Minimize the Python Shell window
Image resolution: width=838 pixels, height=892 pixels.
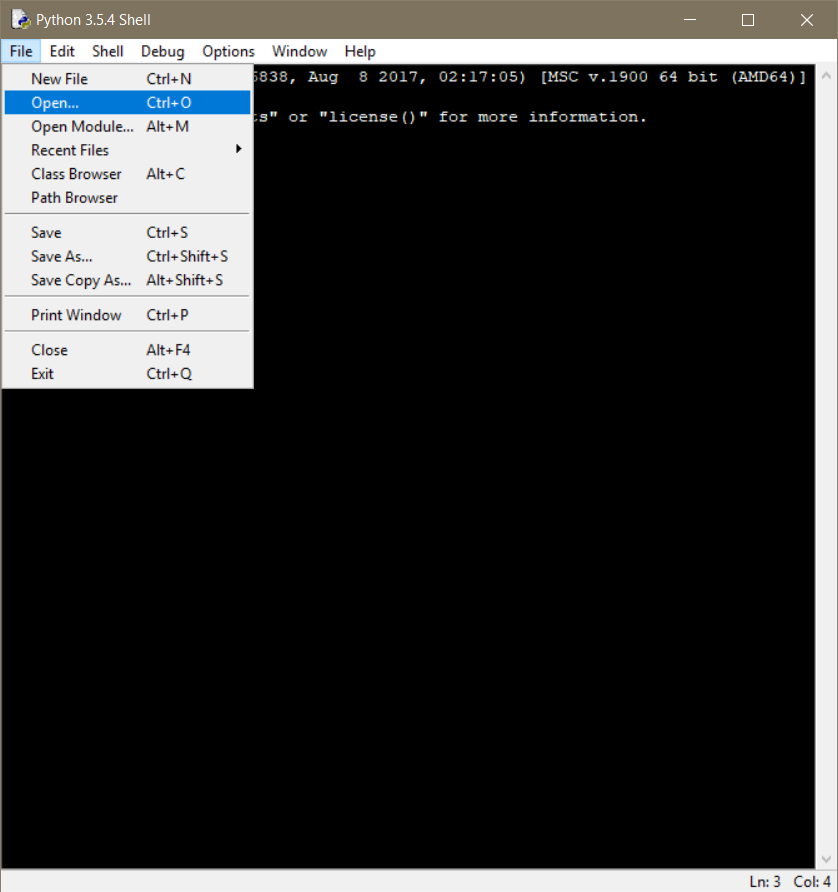click(x=690, y=20)
